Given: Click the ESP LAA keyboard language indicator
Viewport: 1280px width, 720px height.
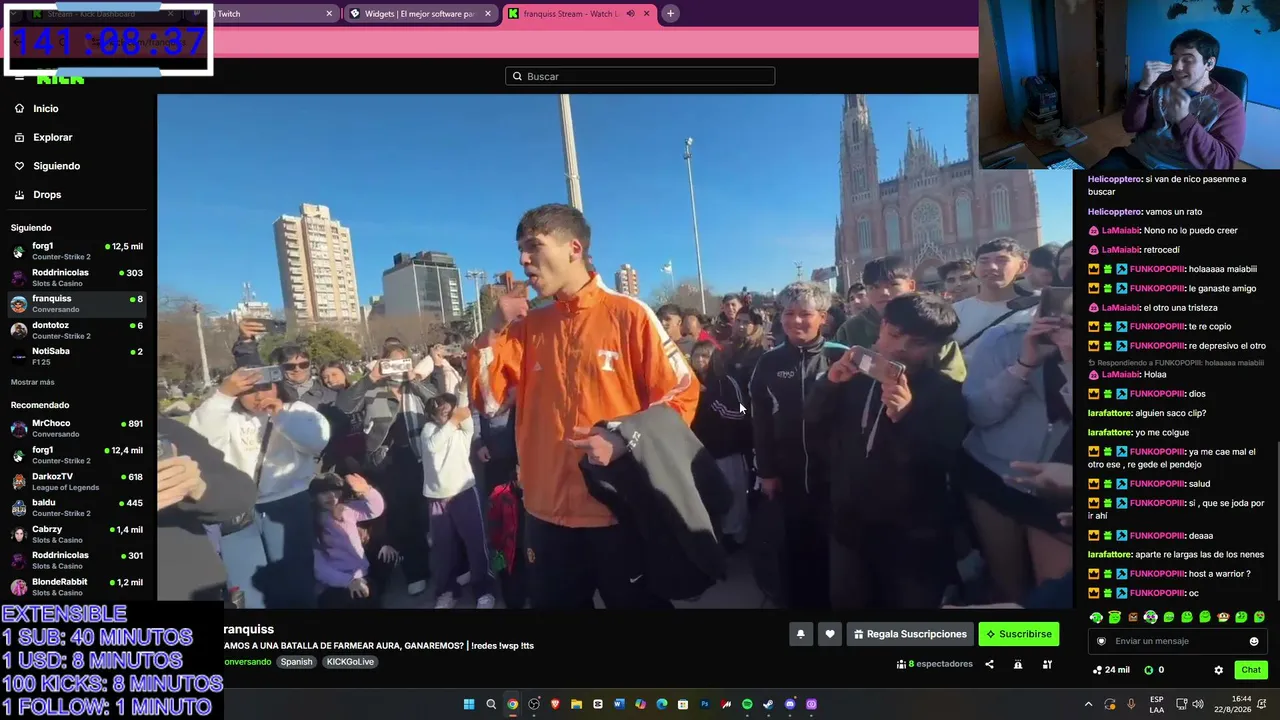Looking at the screenshot, I should tap(1157, 704).
